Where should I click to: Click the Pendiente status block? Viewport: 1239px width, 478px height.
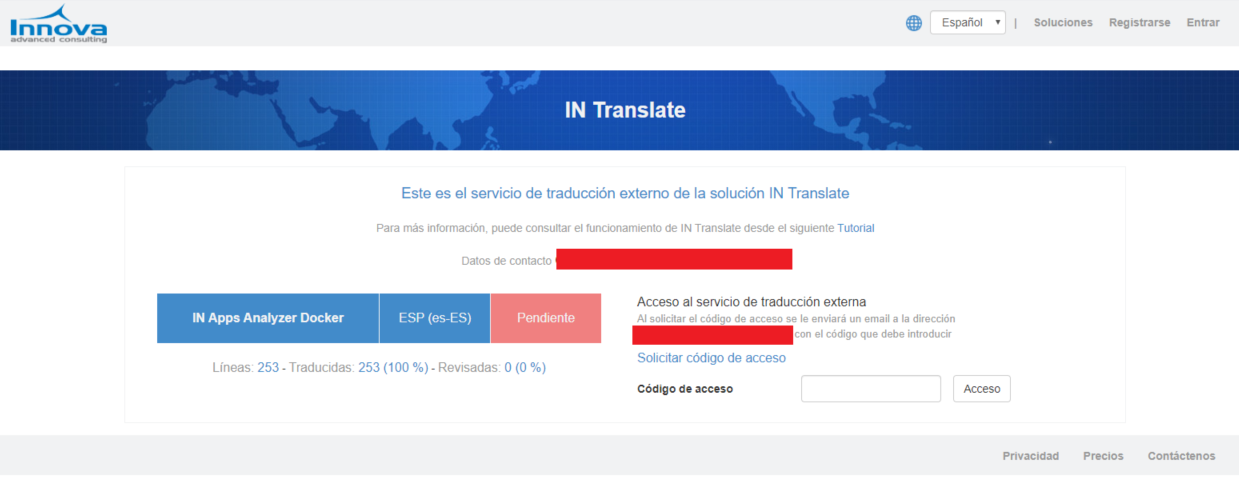(x=546, y=318)
